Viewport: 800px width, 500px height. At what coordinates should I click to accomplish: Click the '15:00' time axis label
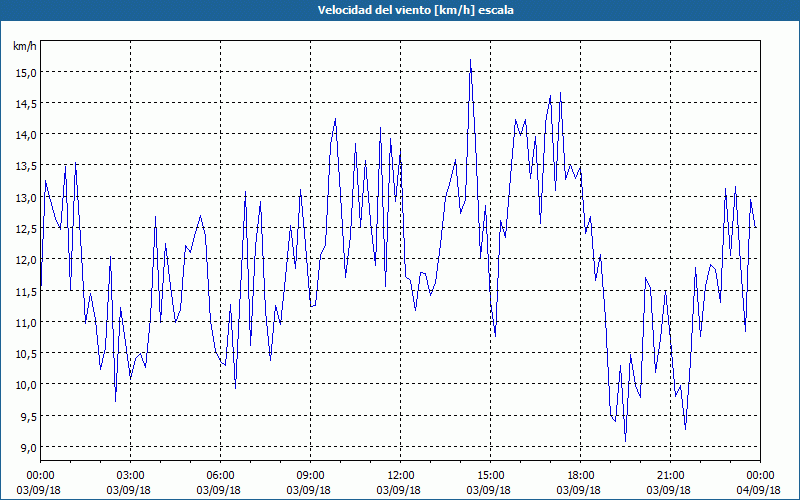490,476
